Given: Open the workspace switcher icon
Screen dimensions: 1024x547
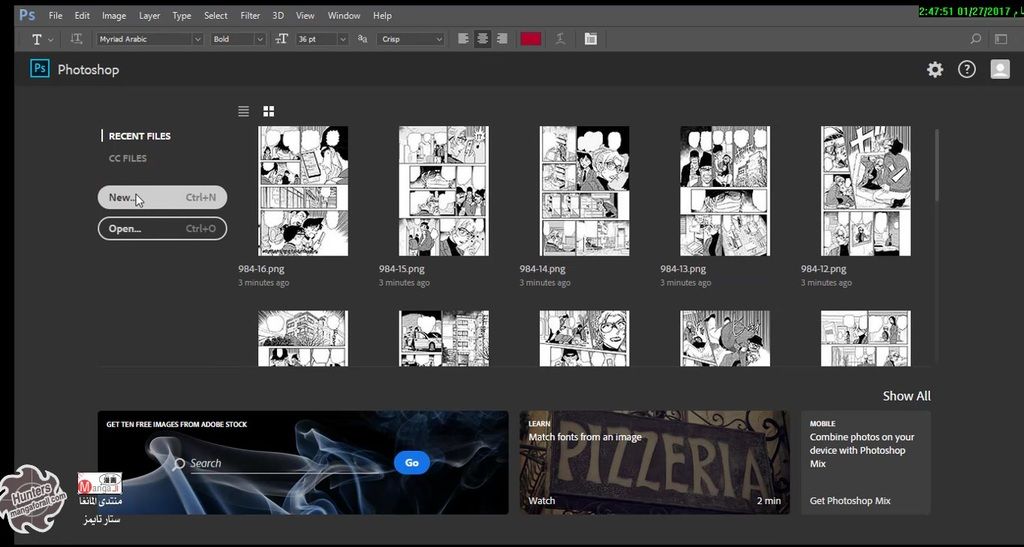Looking at the screenshot, I should click(1001, 39).
